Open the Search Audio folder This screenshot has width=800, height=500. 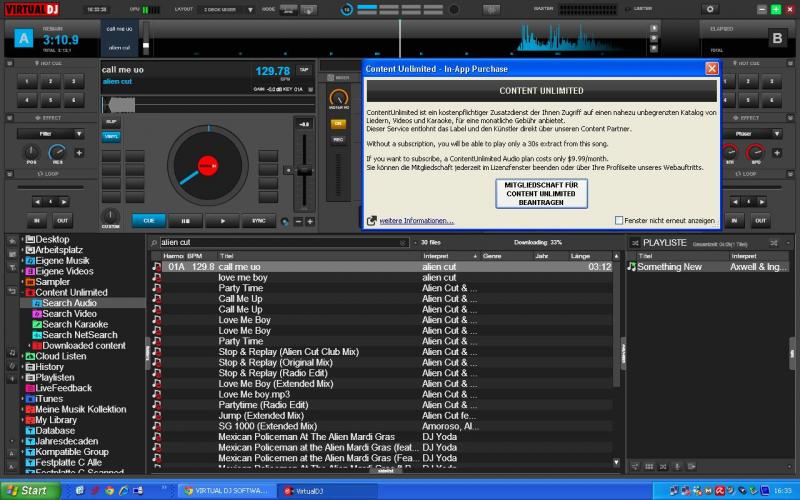[x=69, y=303]
